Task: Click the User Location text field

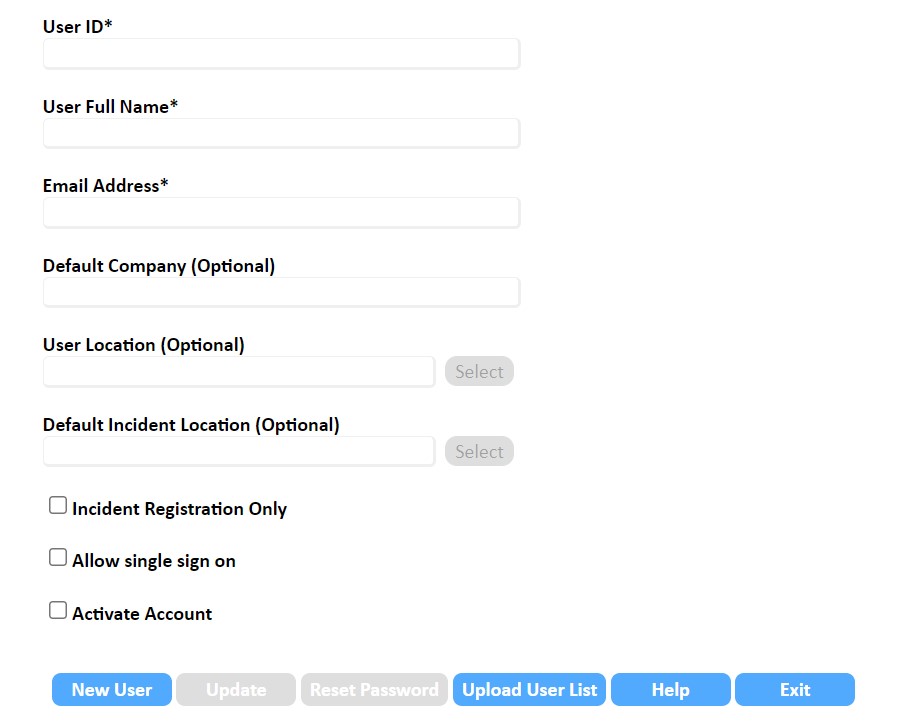Action: 239,371
